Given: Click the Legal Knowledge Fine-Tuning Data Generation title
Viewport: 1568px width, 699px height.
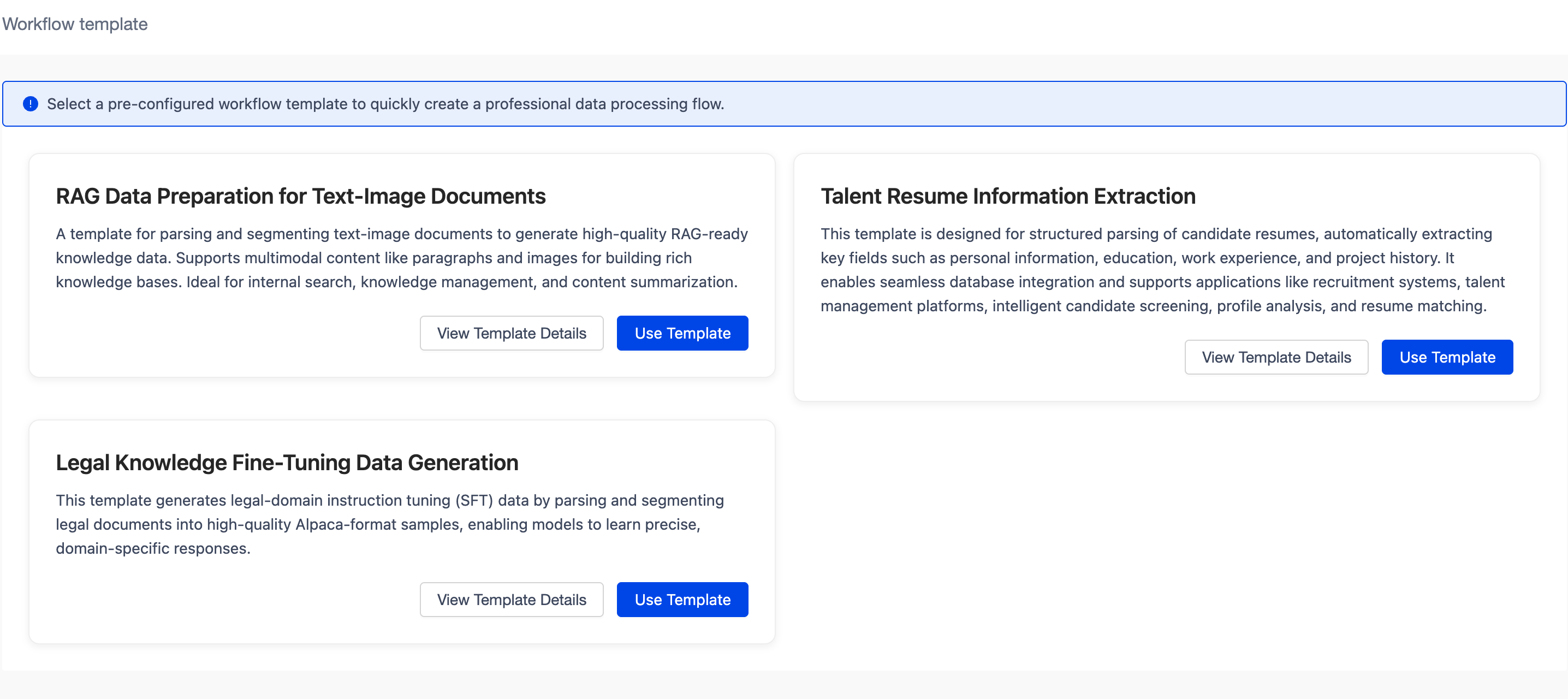Looking at the screenshot, I should click(287, 463).
